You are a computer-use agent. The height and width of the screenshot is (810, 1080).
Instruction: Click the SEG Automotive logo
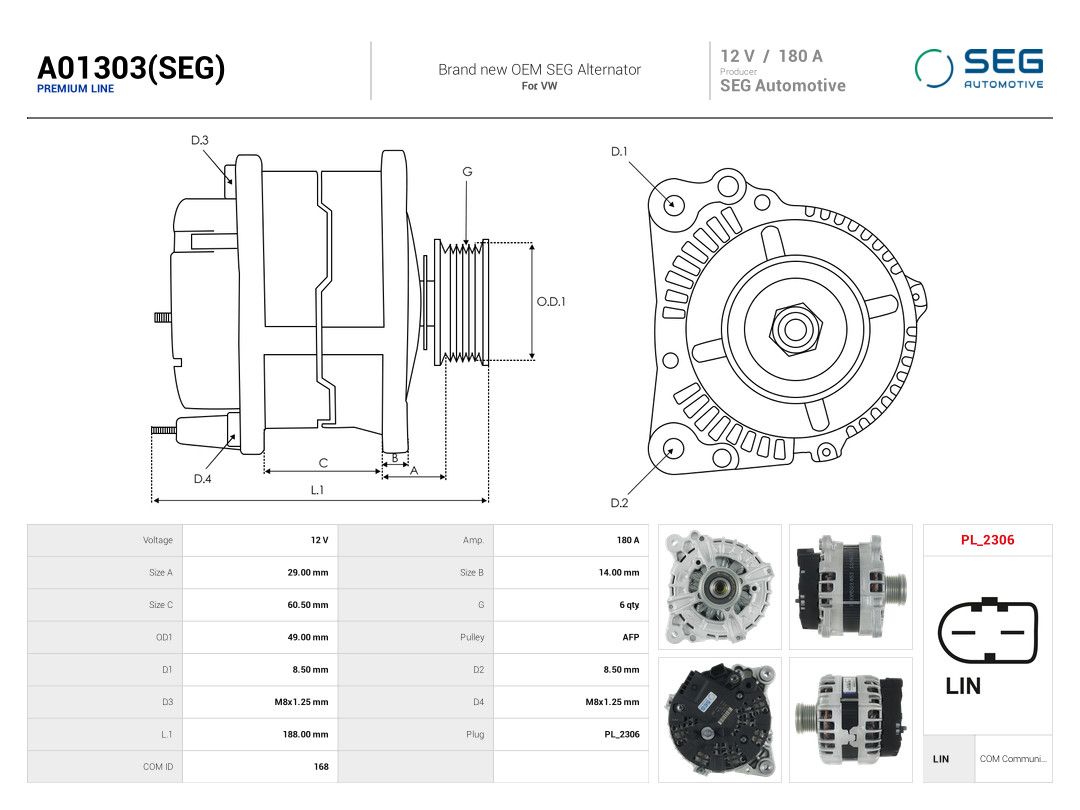pyautogui.click(x=979, y=69)
